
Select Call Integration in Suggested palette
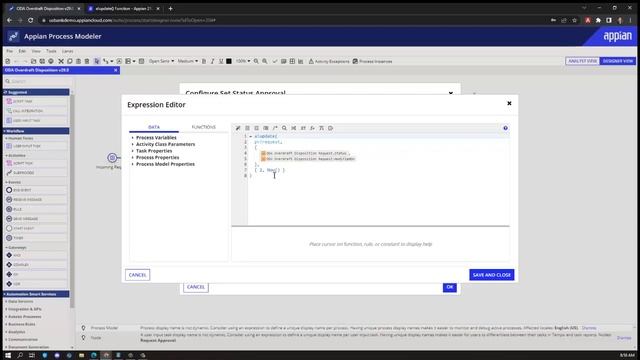click(36, 111)
